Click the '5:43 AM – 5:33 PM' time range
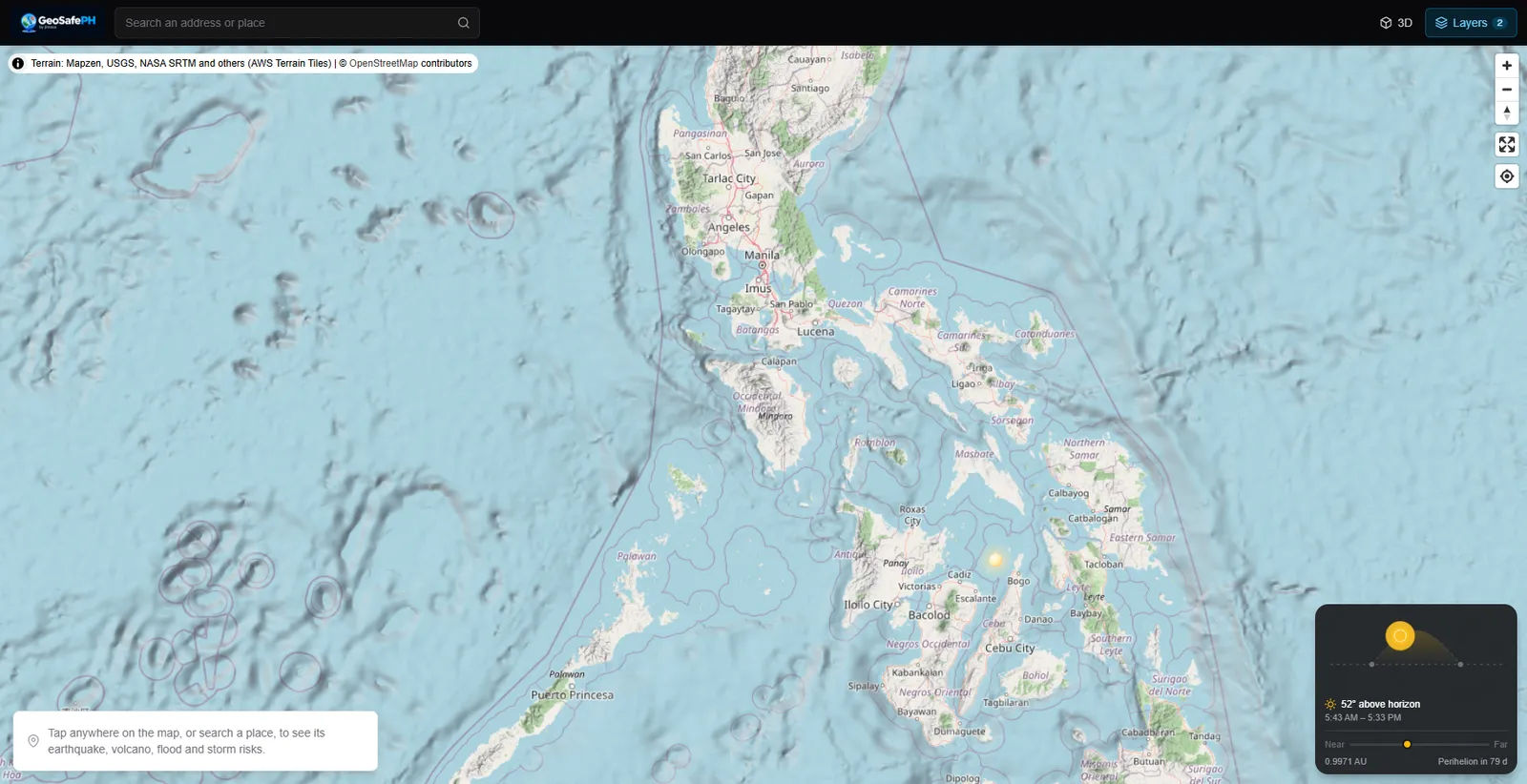This screenshot has height=784, width=1527. click(1363, 717)
